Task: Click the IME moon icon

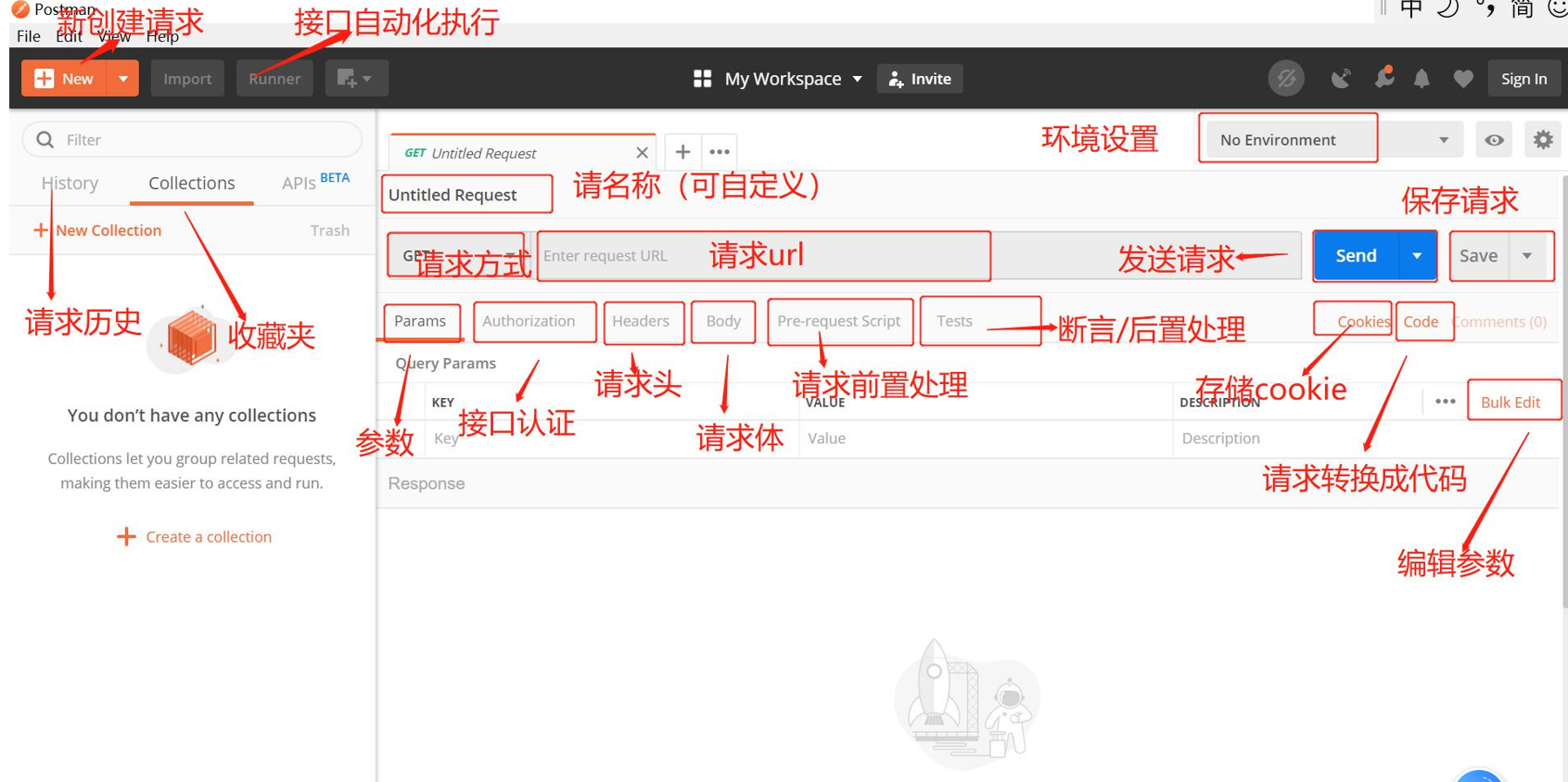Action: coord(1447,9)
